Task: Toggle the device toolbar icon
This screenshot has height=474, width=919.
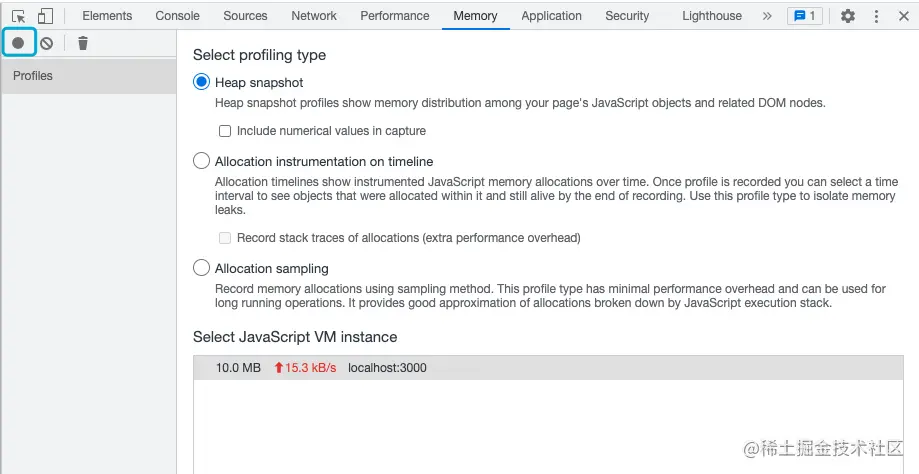Action: pos(45,16)
